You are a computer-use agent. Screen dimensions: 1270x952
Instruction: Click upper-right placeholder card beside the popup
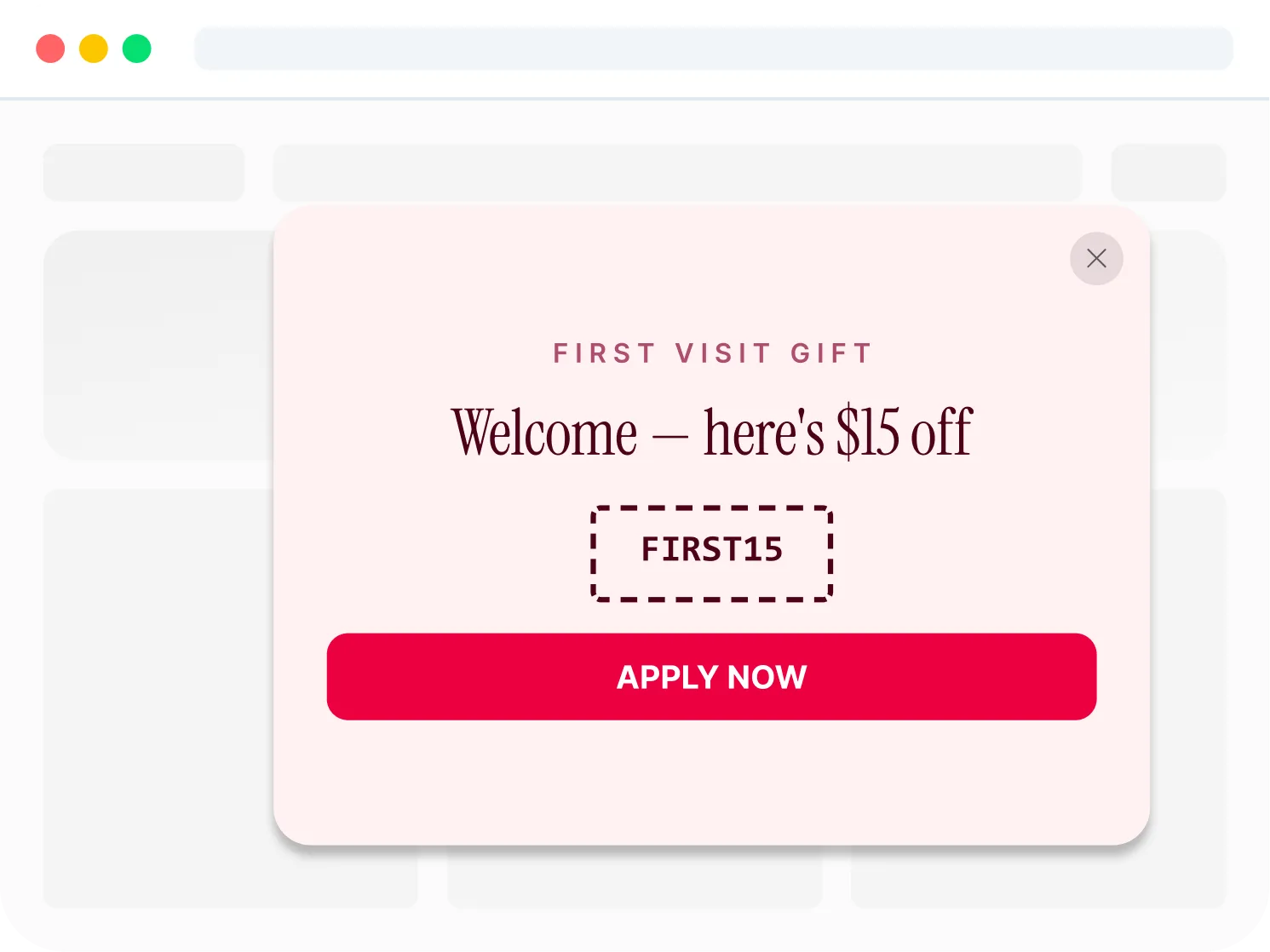coord(1188,345)
